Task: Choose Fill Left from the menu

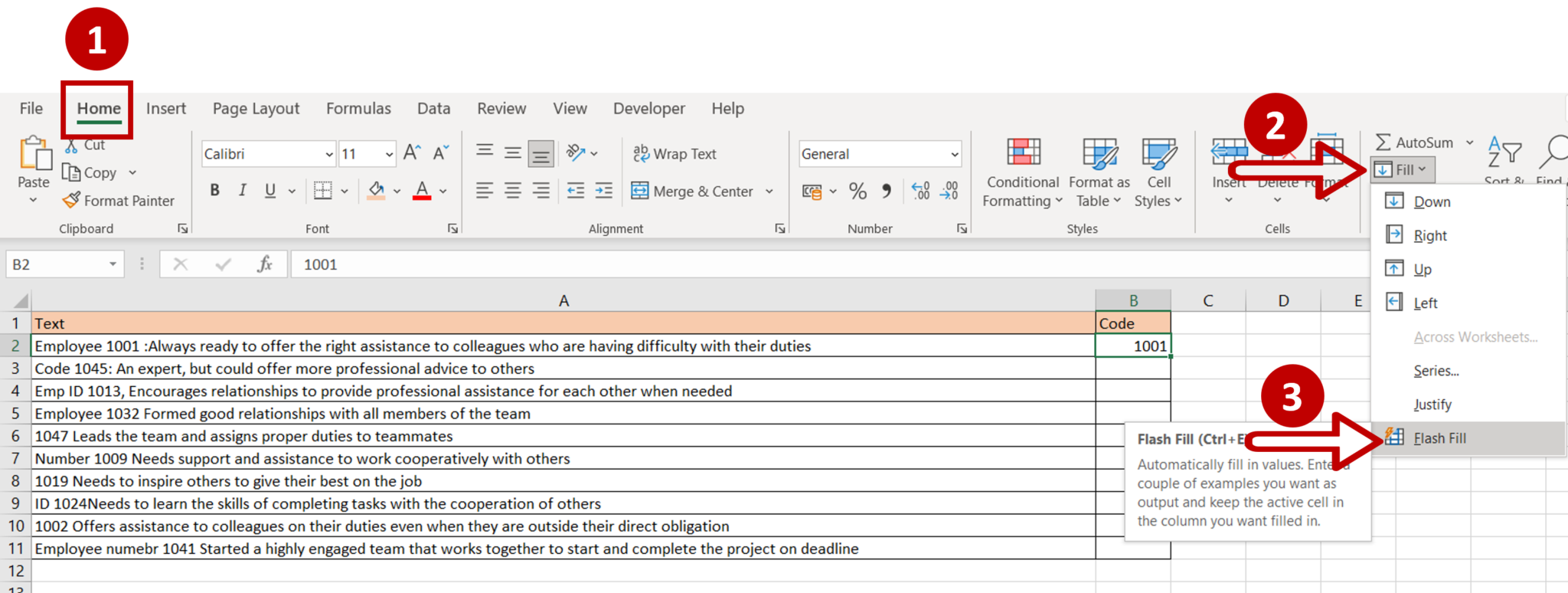Action: click(1468, 303)
